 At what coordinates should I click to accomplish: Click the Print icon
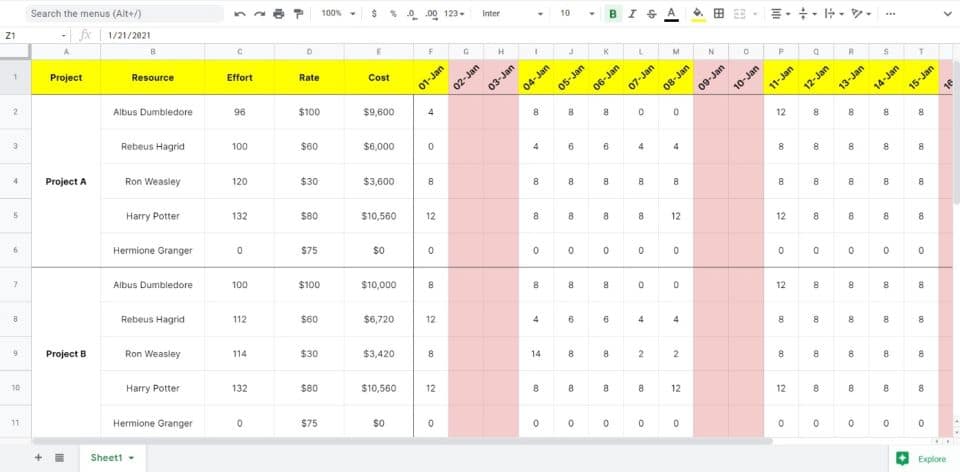279,13
